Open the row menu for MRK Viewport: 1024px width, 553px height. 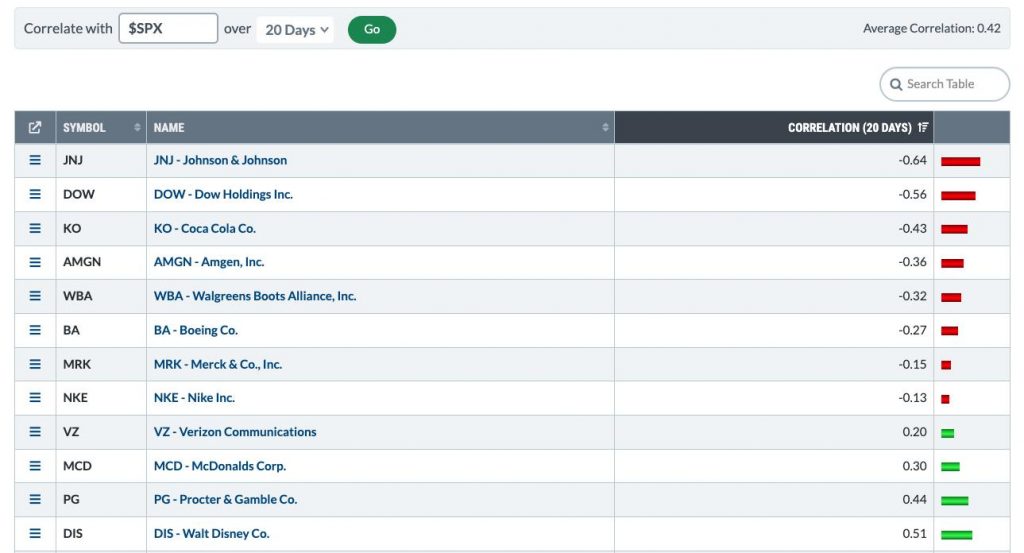(35, 364)
